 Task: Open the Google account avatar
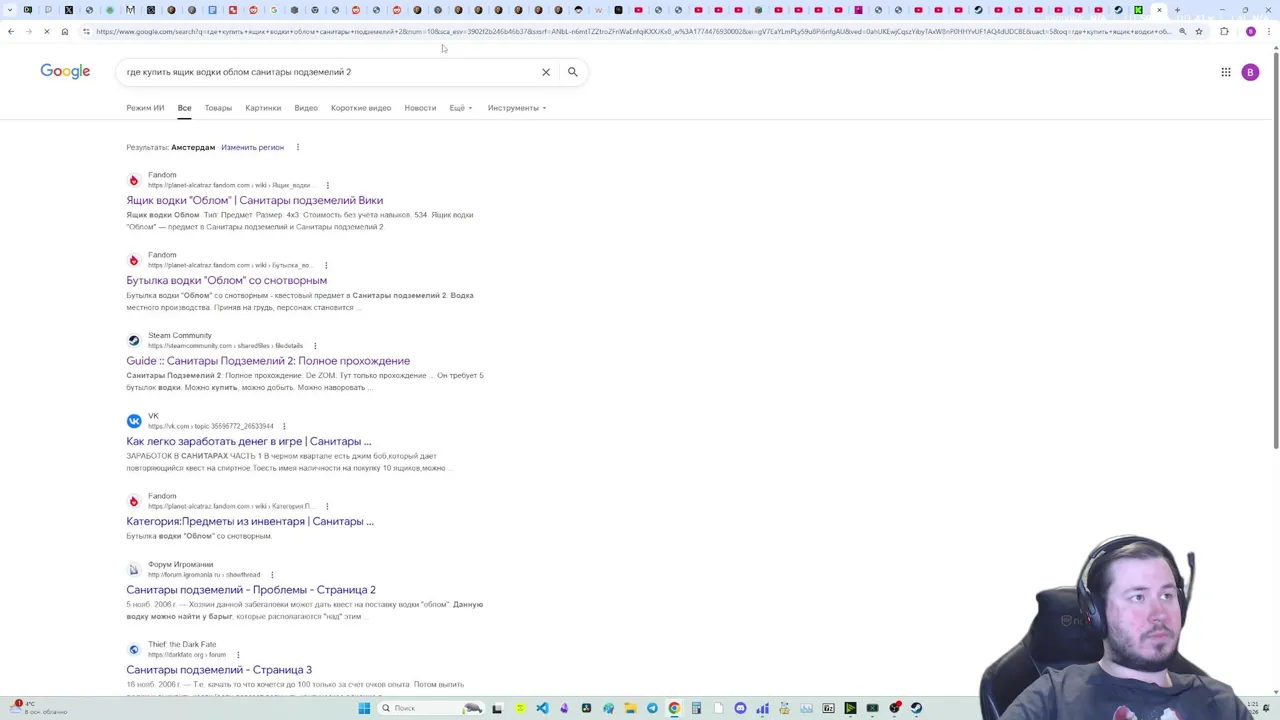(x=1250, y=72)
